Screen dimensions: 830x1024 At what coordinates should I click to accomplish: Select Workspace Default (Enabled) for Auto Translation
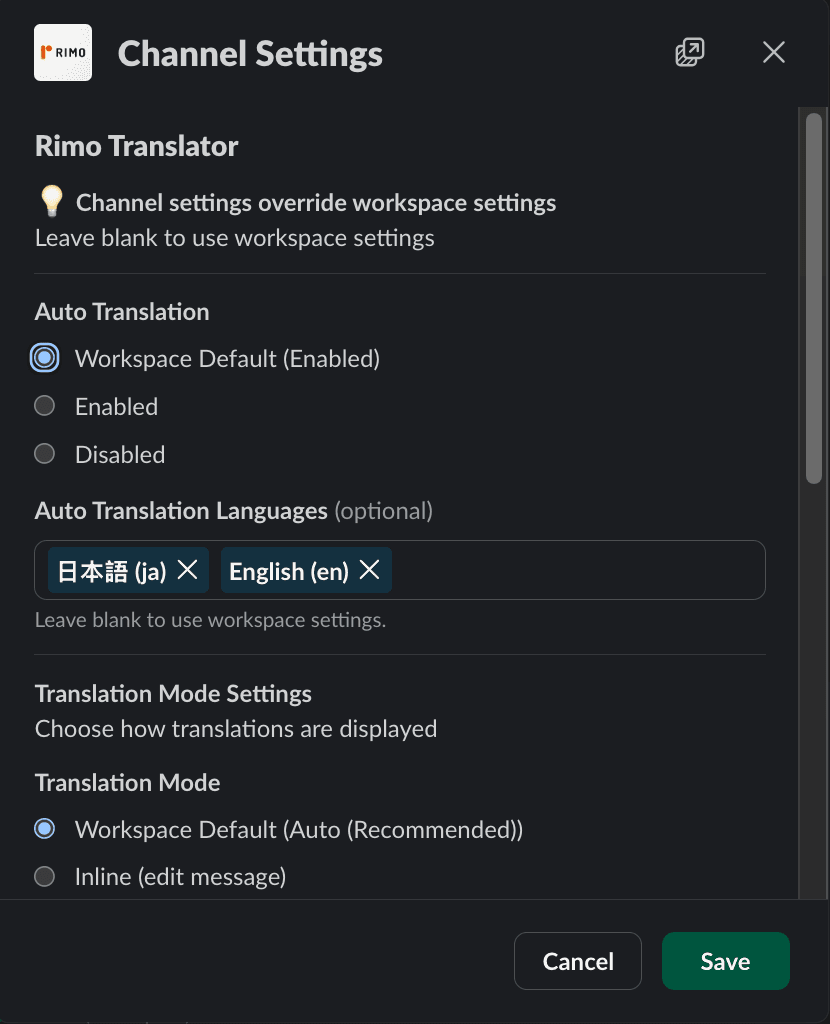[44, 357]
